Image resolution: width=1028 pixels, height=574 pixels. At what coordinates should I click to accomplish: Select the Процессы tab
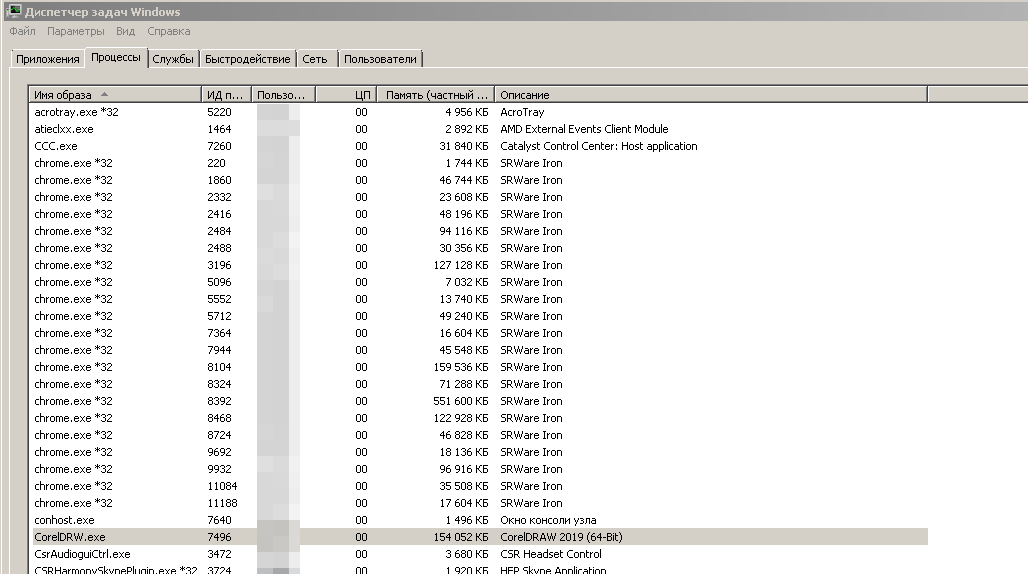(x=116, y=58)
